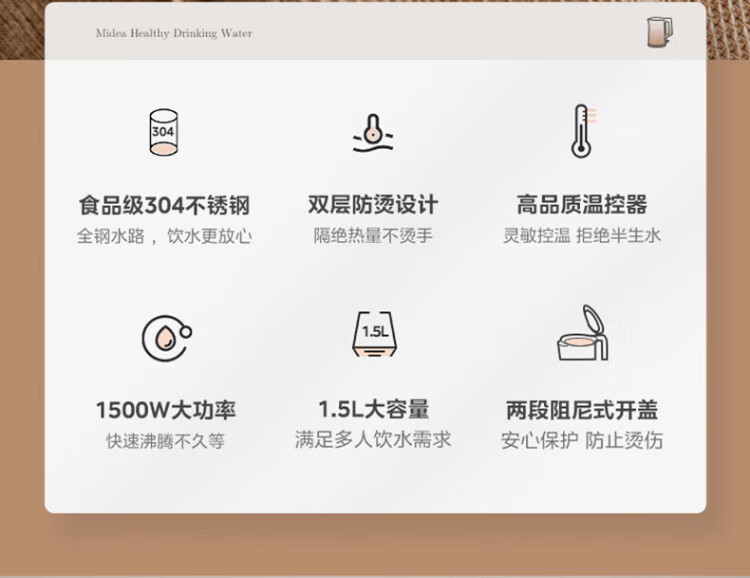The height and width of the screenshot is (578, 750).
Task: Click the thermometer temperature controller icon
Action: pyautogui.click(x=584, y=131)
